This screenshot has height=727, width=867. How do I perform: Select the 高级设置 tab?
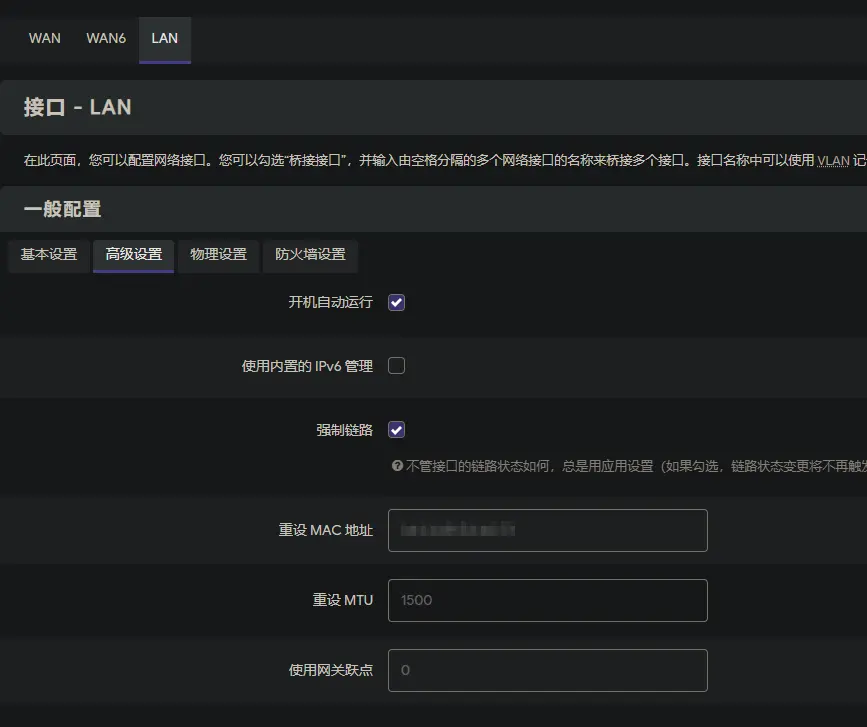point(134,255)
